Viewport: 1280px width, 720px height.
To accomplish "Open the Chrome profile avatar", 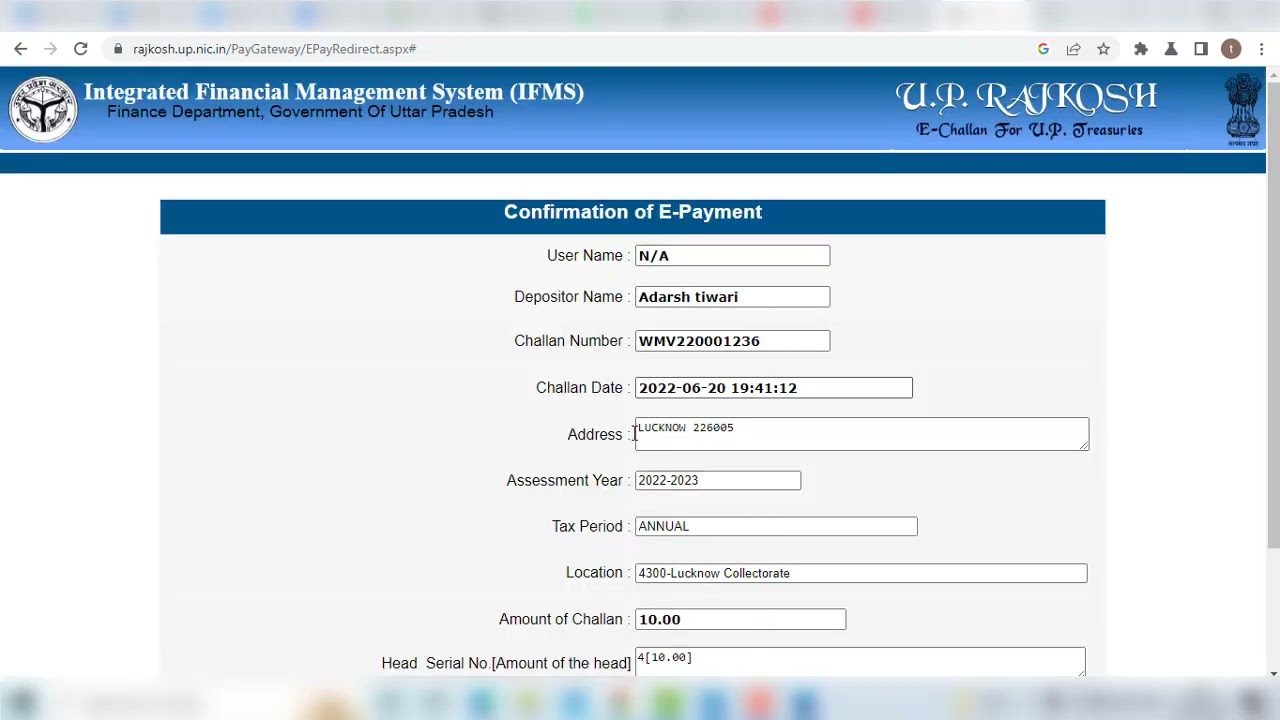I will [1231, 49].
